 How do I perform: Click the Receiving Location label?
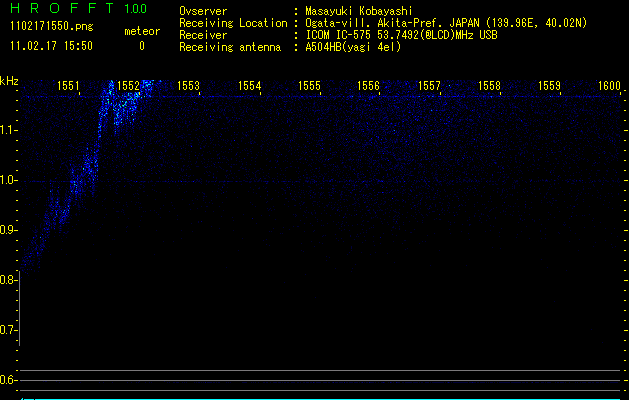[x=233, y=23]
